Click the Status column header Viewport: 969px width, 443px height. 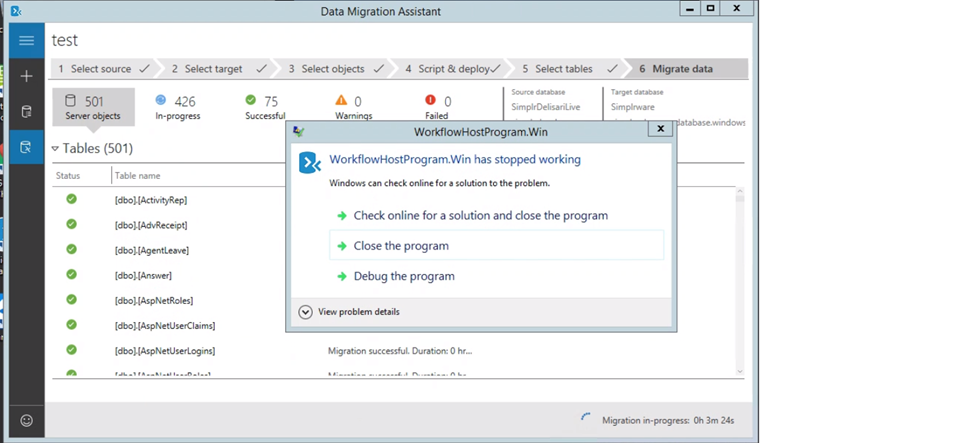[x=68, y=175]
